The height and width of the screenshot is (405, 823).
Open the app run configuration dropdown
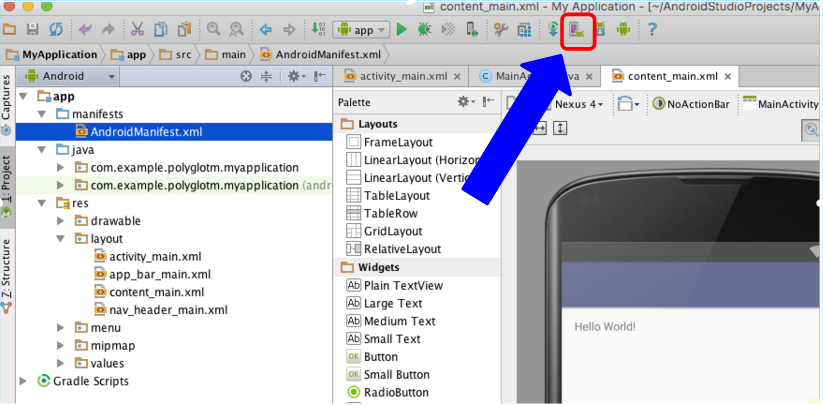tap(361, 30)
